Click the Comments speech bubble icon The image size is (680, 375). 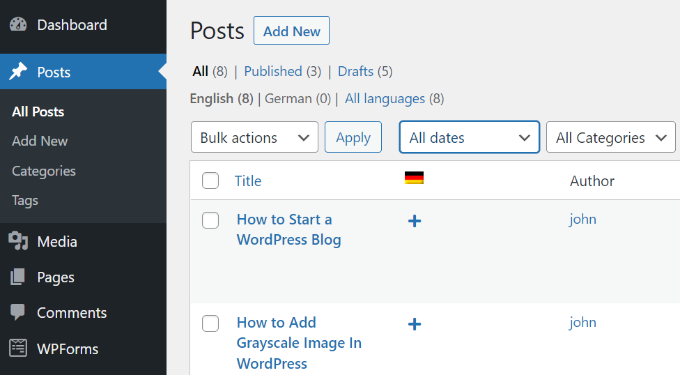18,312
